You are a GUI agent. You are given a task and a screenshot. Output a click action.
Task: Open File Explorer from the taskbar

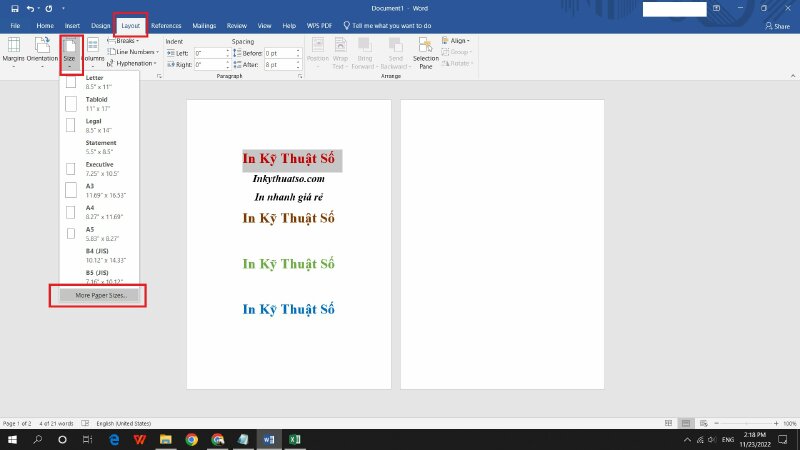[x=165, y=439]
